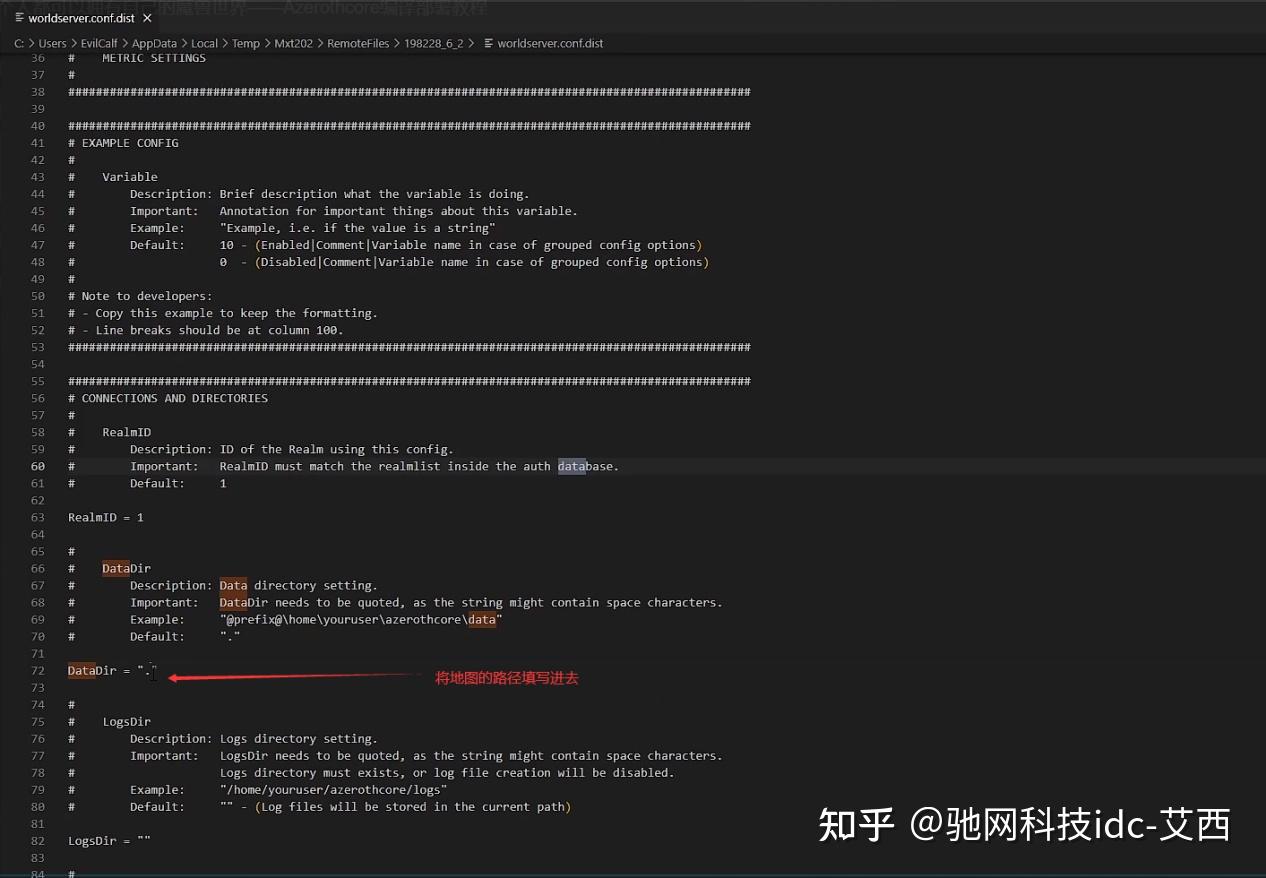Screen dimensions: 1266x878
Task: Click line number 63 beside RealmID
Action: [x=37, y=517]
